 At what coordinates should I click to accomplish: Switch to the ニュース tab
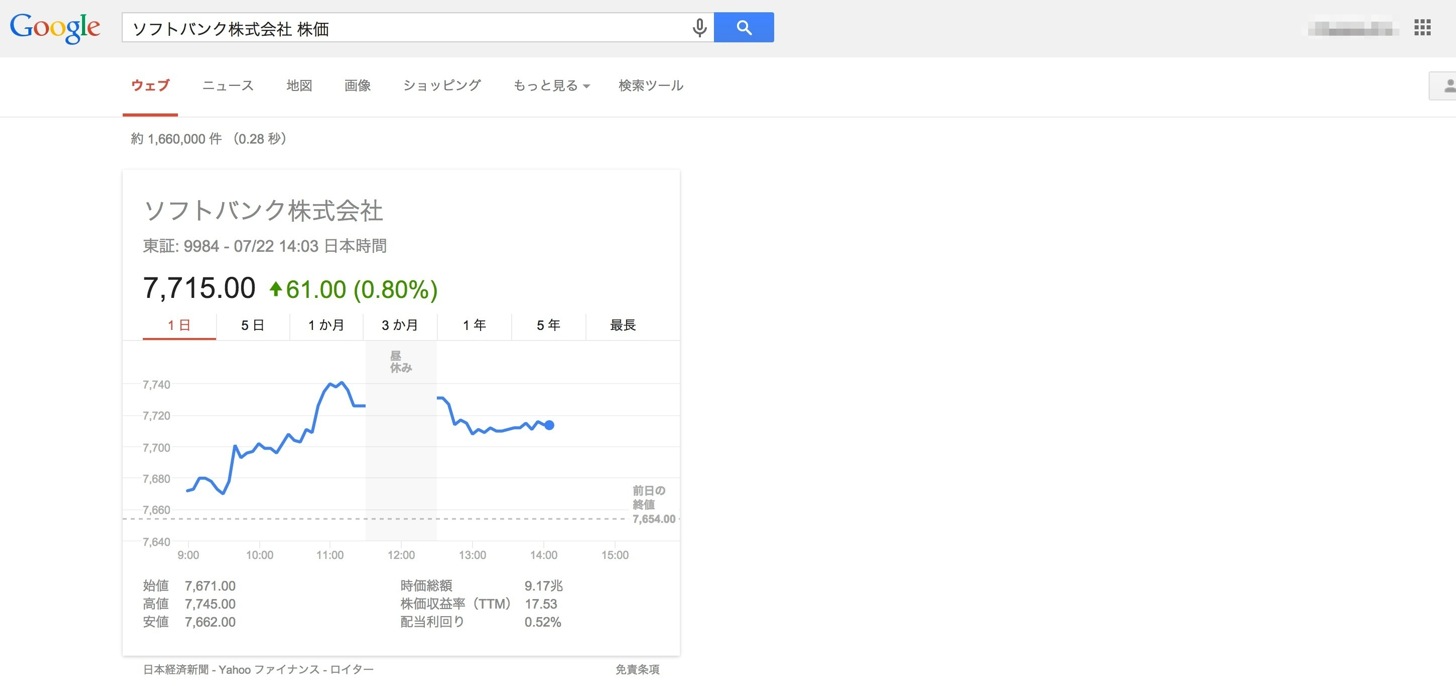(228, 86)
